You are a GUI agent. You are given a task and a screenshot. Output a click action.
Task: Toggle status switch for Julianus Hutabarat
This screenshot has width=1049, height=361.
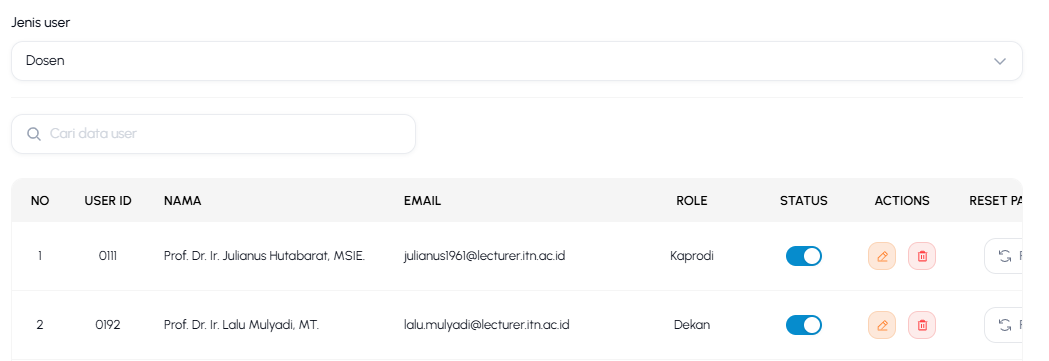[x=803, y=256]
